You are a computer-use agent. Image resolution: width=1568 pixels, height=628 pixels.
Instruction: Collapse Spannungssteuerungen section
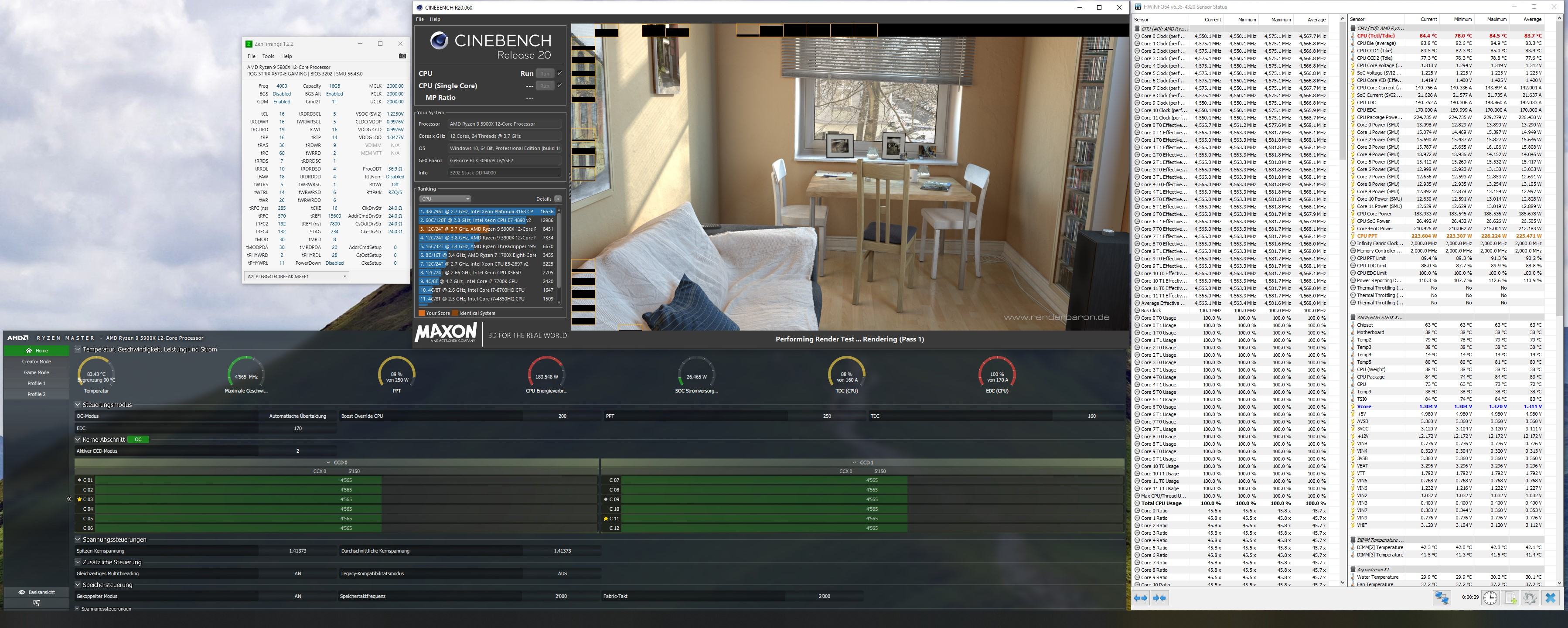pos(78,539)
